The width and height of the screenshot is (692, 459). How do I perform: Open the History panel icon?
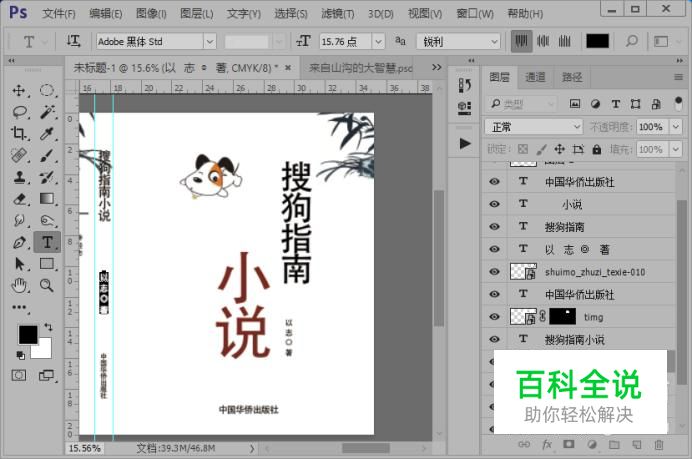pos(464,85)
